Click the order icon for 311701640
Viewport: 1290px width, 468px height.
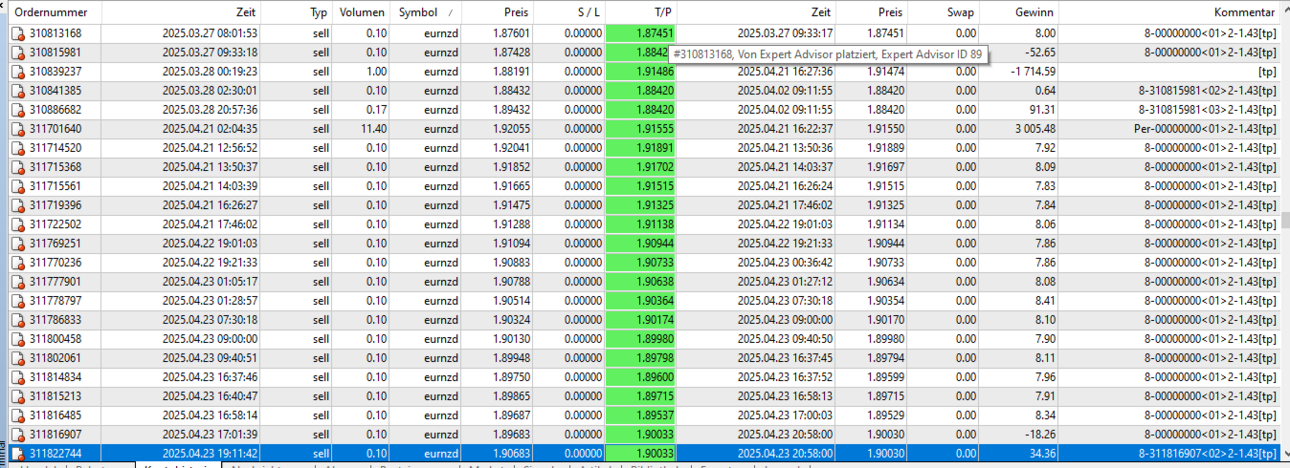[x=18, y=129]
